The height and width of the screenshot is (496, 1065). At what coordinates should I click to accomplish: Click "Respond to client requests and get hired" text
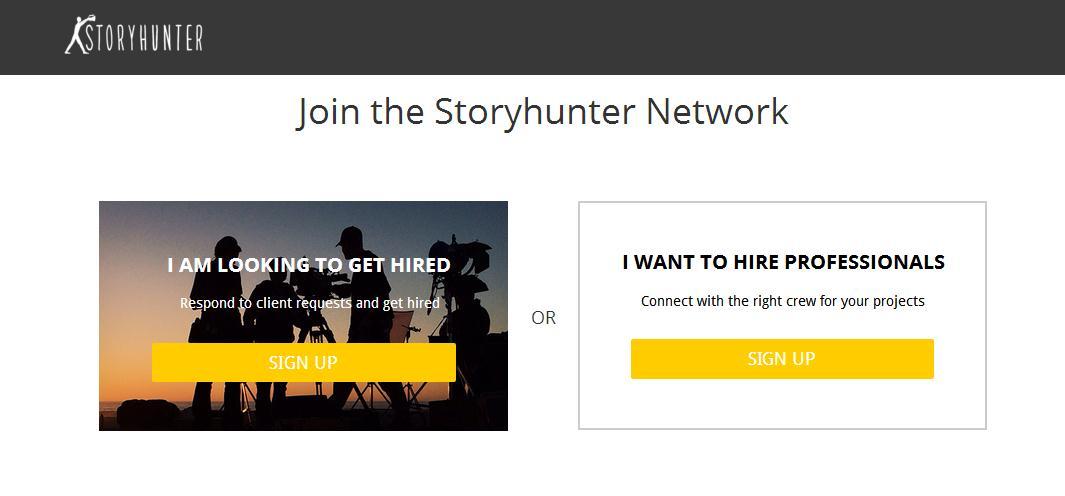309,302
